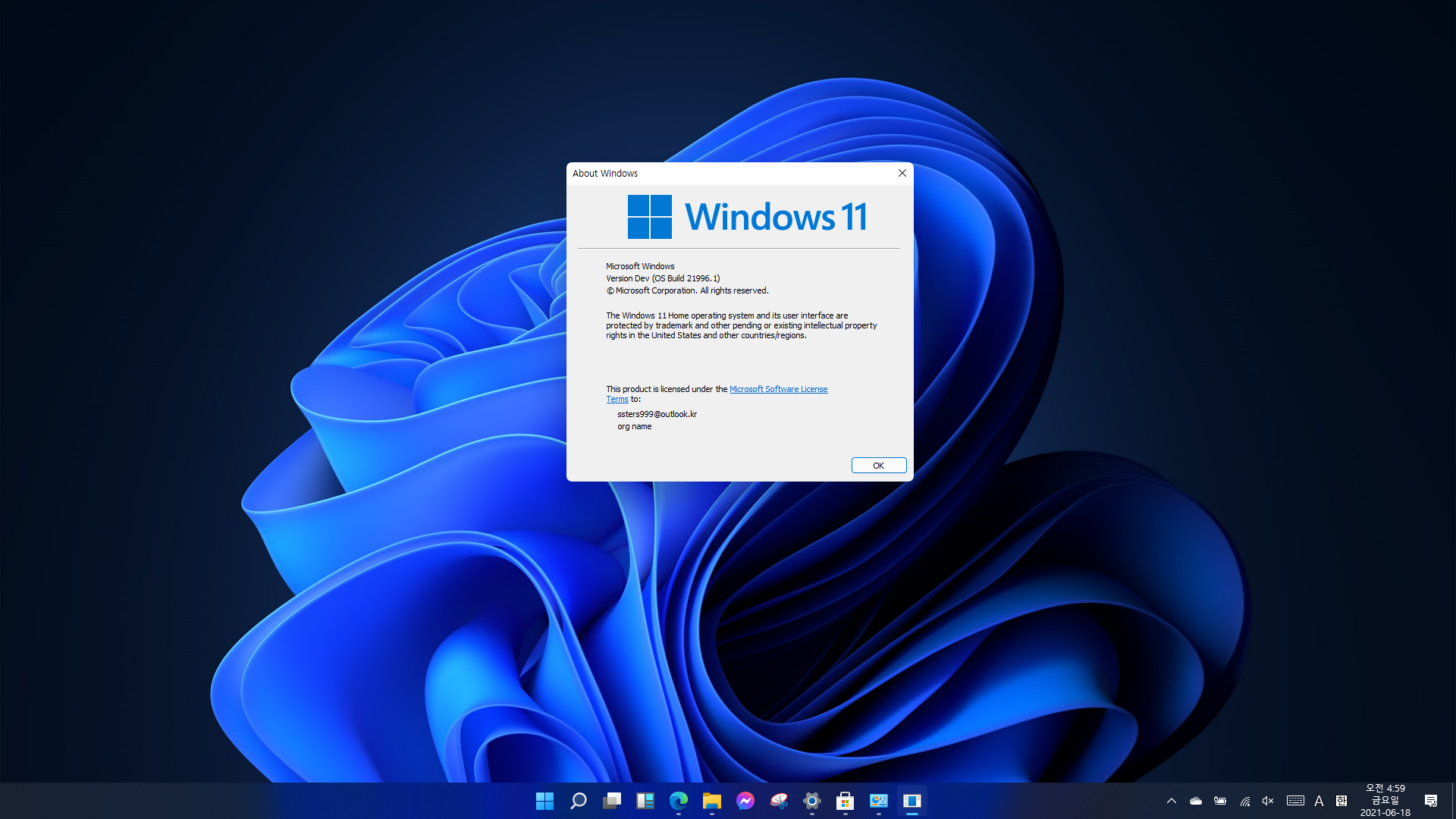Viewport: 1456px width, 819px height.
Task: Expand the hidden system tray icons
Action: pyautogui.click(x=1171, y=801)
